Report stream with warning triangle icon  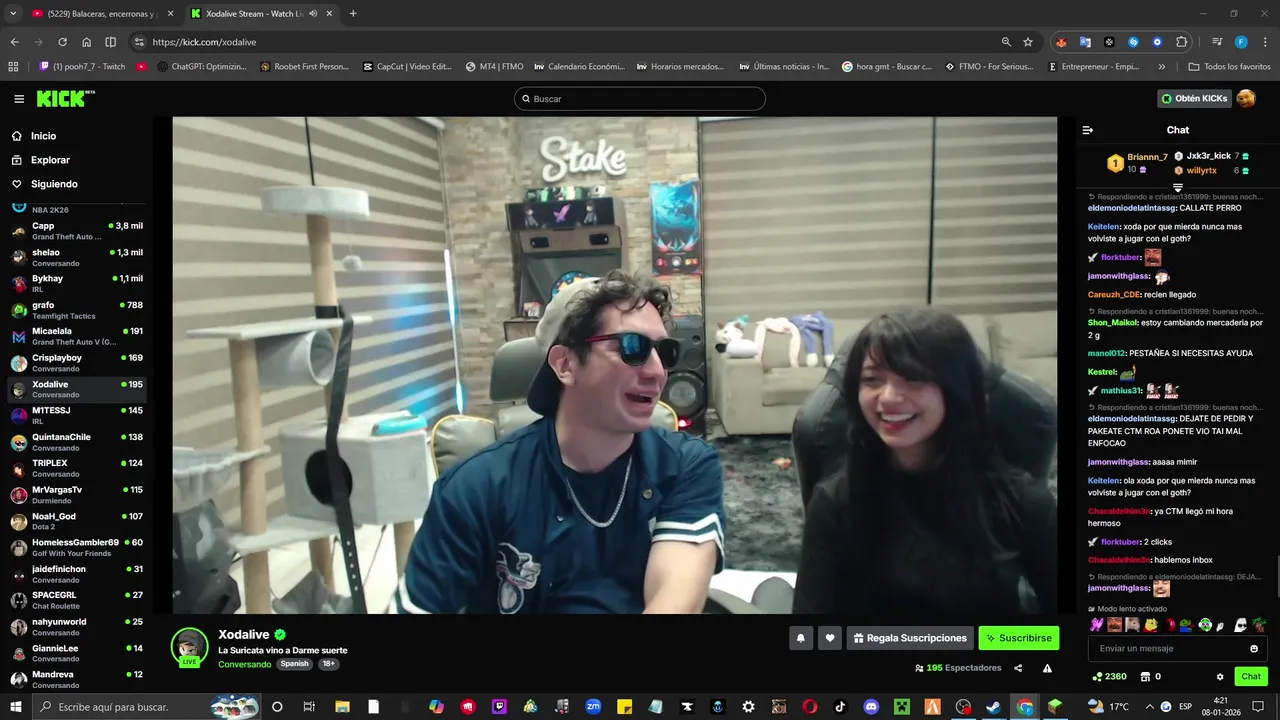[1047, 668]
